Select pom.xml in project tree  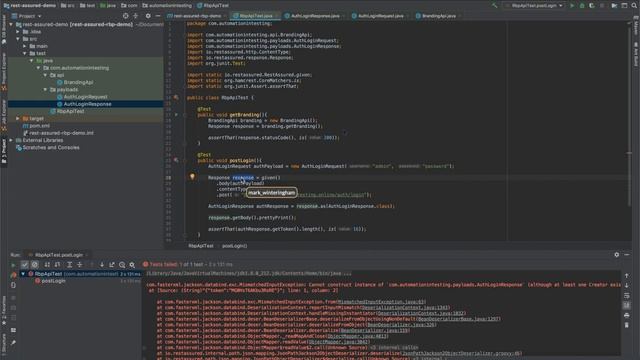(39, 126)
